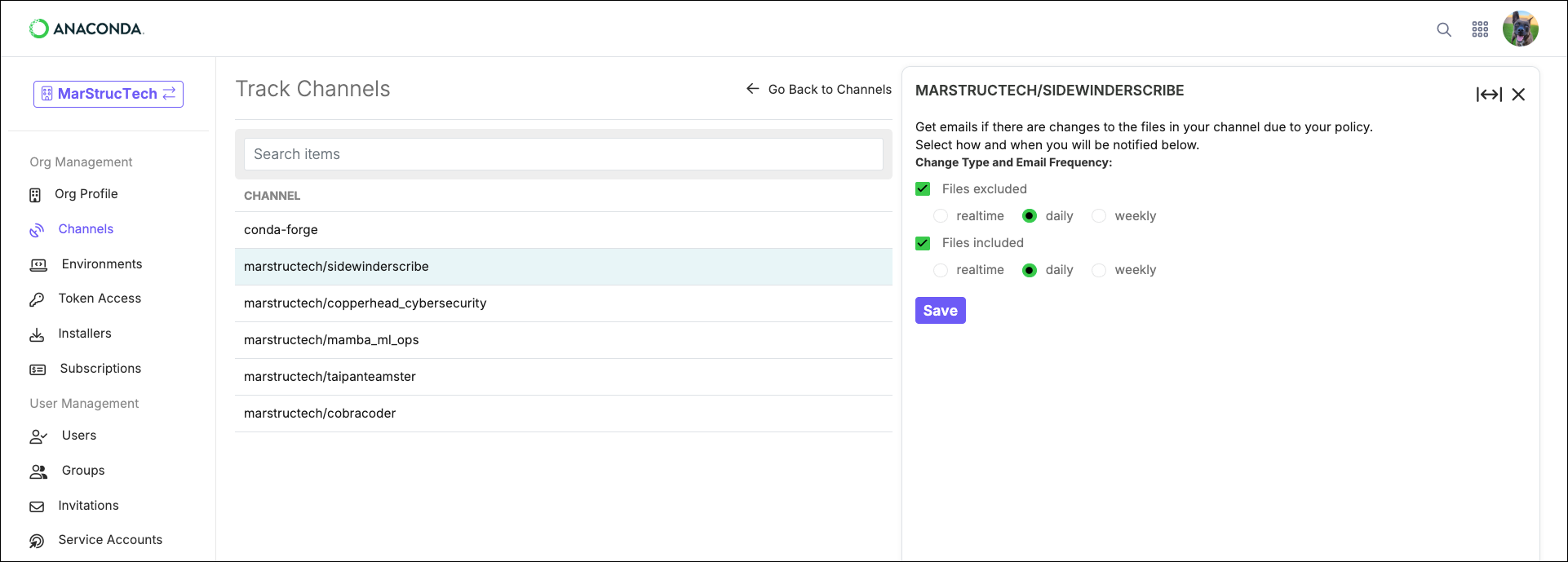Select marstructech/copperhead_cybersecurity channel row
The width and height of the screenshot is (1568, 562).
pos(564,303)
